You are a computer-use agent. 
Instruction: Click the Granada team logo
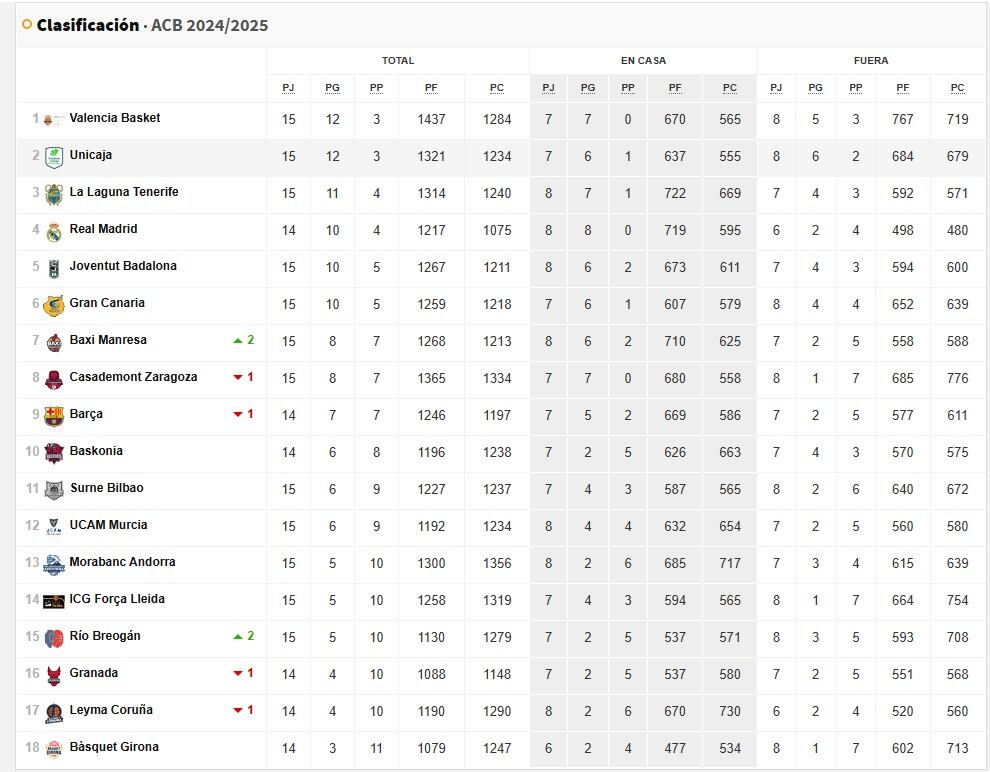click(54, 676)
